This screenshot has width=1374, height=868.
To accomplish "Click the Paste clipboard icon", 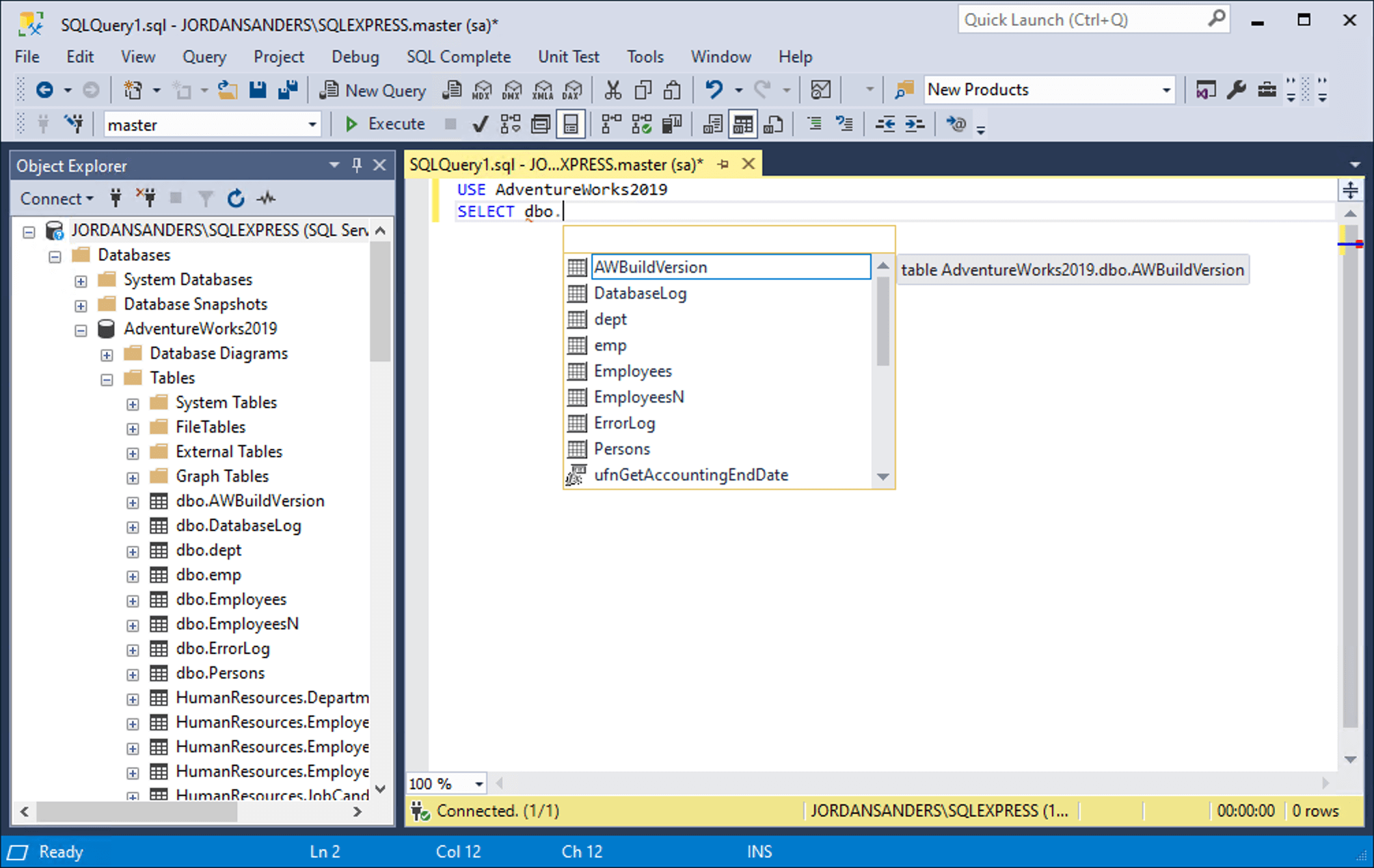I will 673,90.
